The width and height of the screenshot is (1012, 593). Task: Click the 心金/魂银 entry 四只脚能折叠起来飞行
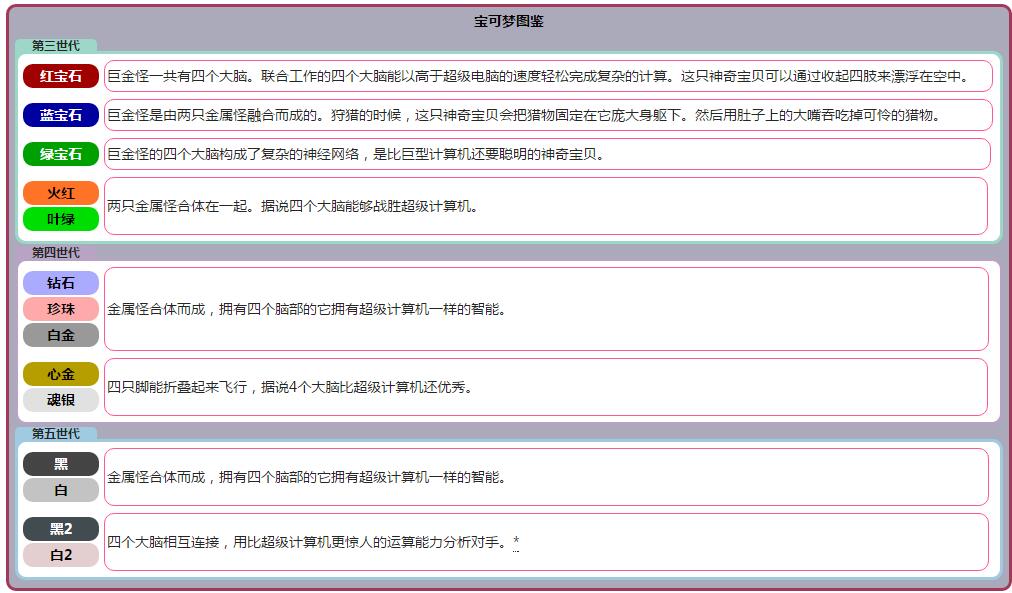tap(290, 387)
